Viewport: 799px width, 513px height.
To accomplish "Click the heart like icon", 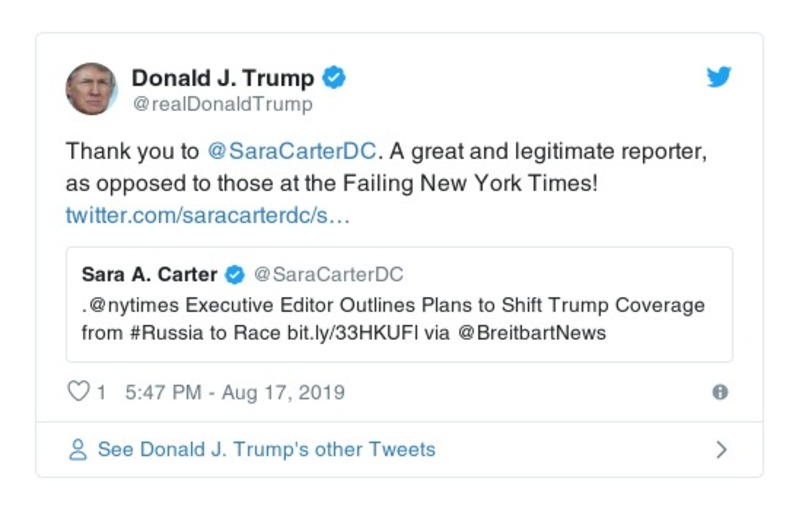I will click(78, 392).
